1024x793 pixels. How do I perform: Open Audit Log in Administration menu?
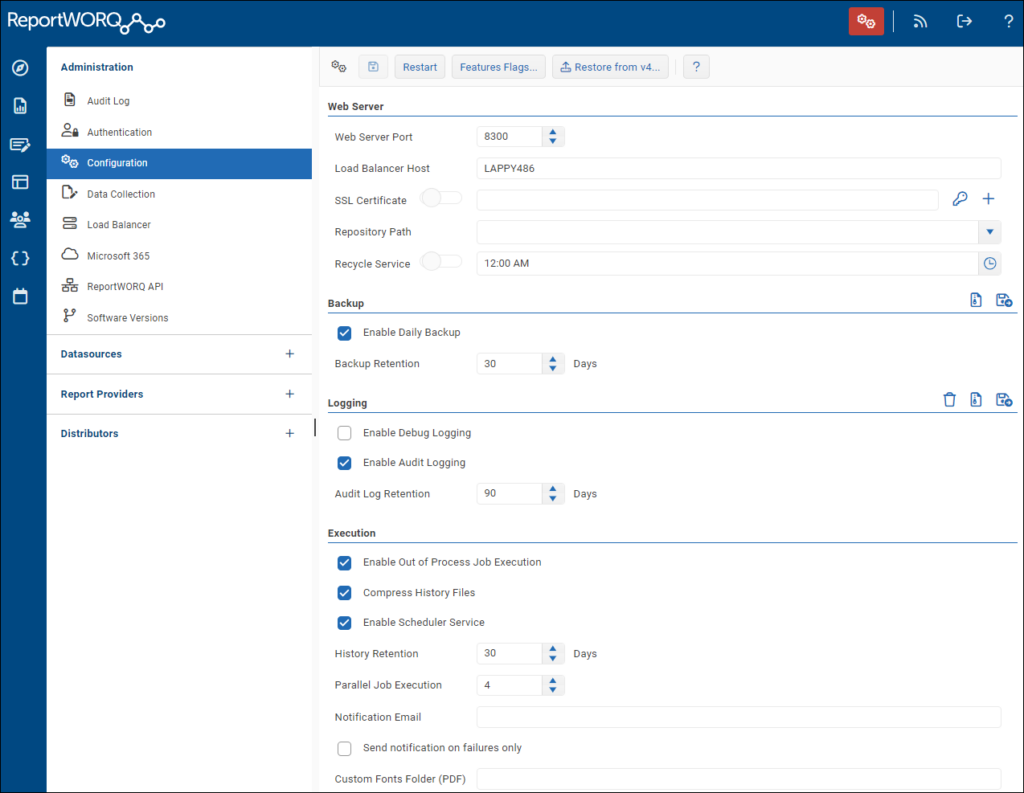tap(108, 101)
